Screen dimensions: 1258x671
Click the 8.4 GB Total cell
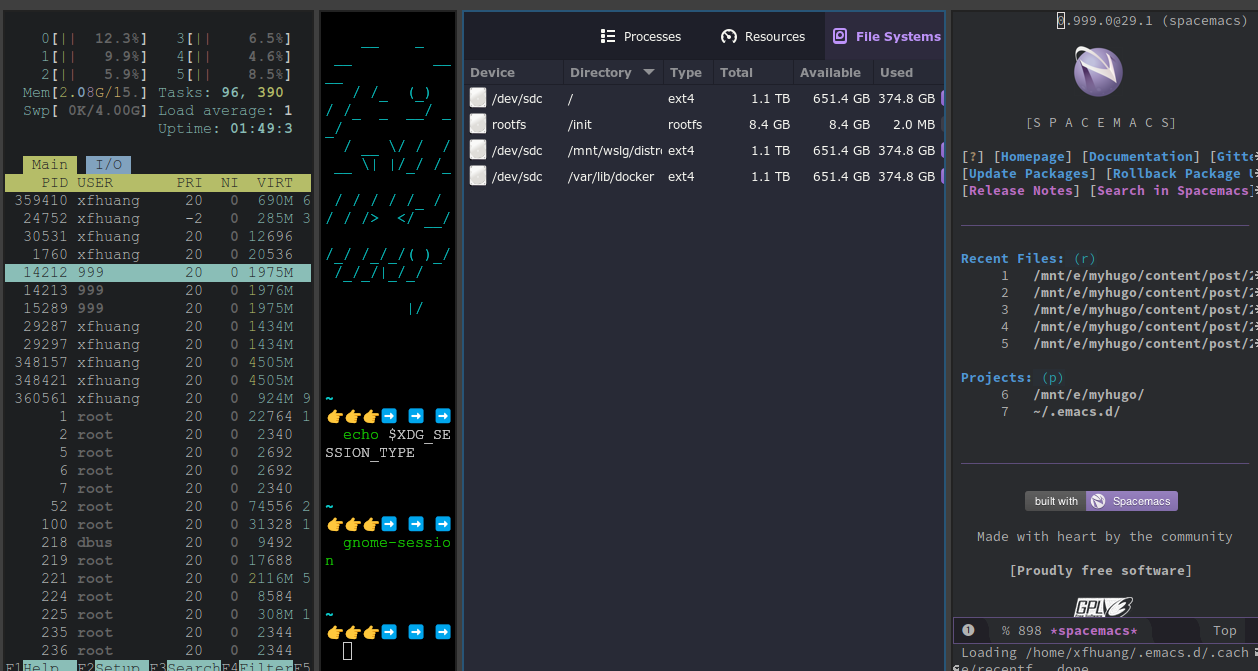(769, 124)
